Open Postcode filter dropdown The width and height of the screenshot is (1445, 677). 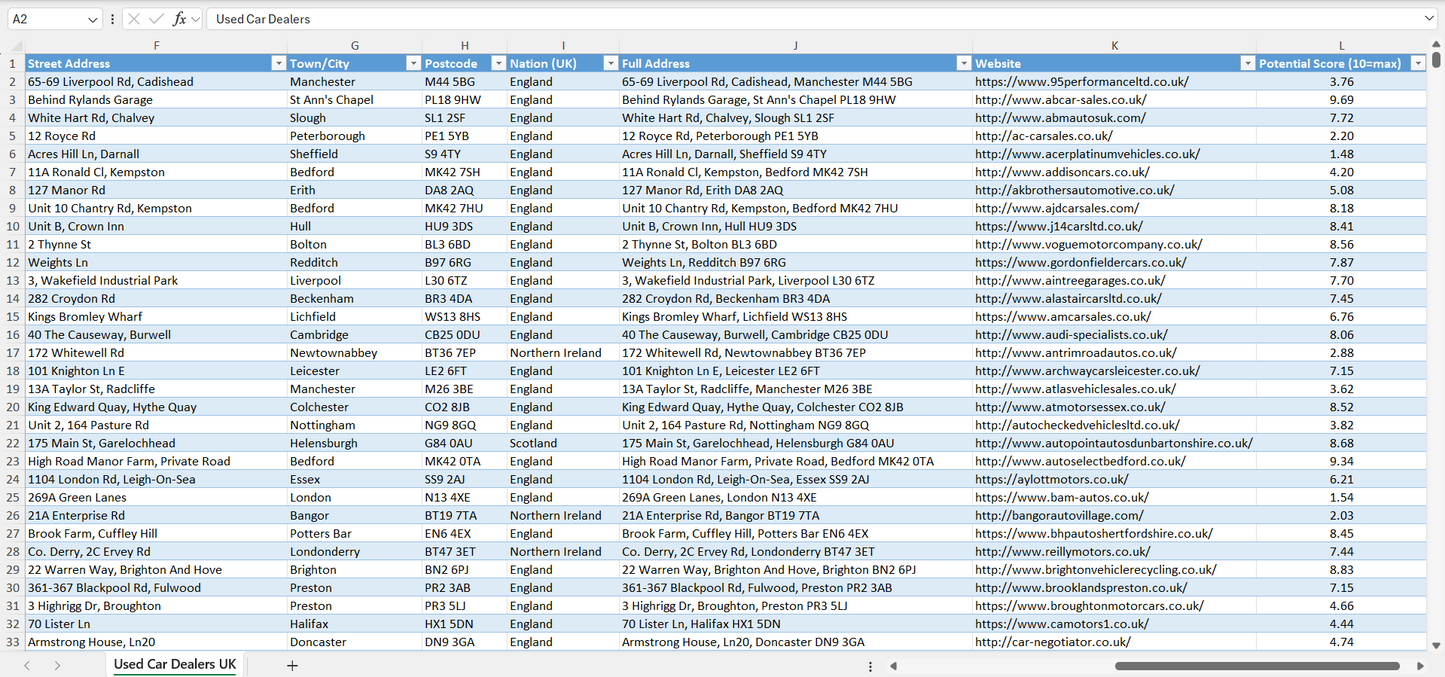pyautogui.click(x=498, y=63)
